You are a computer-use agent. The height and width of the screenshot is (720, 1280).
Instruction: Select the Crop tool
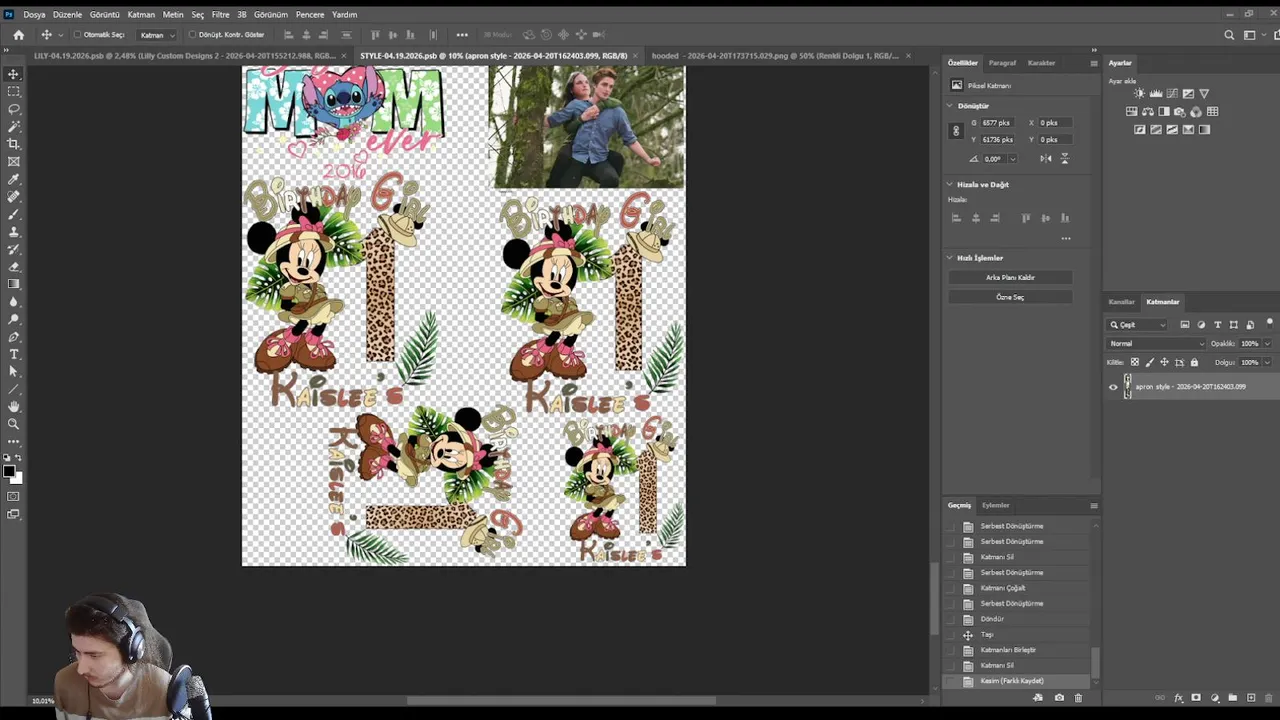point(13,144)
